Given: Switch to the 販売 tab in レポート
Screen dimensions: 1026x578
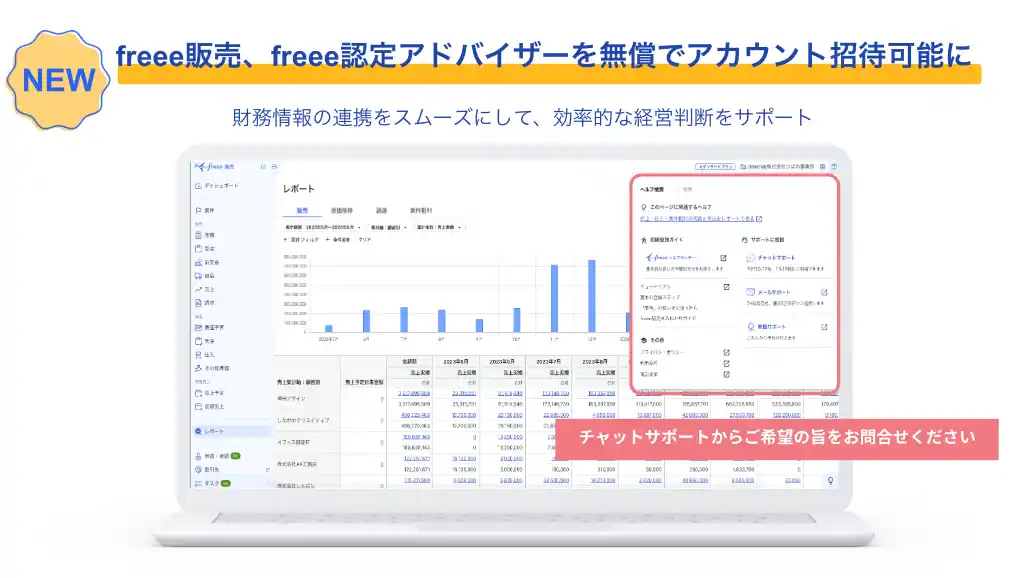Looking at the screenshot, I should [x=301, y=210].
